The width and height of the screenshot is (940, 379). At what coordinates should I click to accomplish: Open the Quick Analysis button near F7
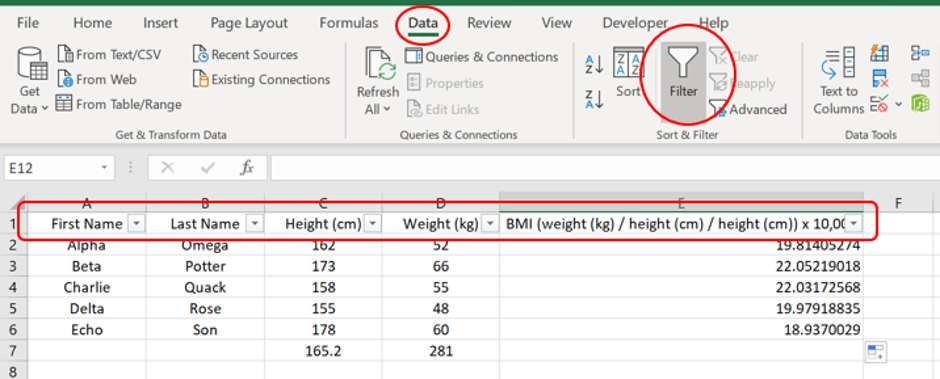pos(876,353)
